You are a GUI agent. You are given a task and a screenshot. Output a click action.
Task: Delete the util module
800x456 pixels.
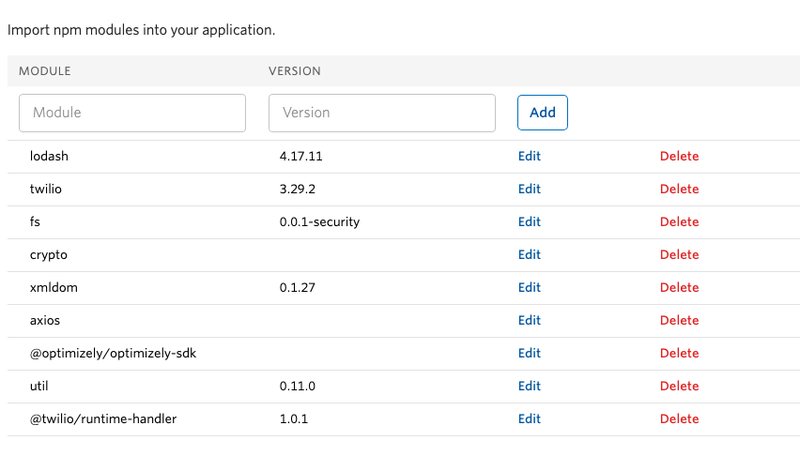point(679,386)
